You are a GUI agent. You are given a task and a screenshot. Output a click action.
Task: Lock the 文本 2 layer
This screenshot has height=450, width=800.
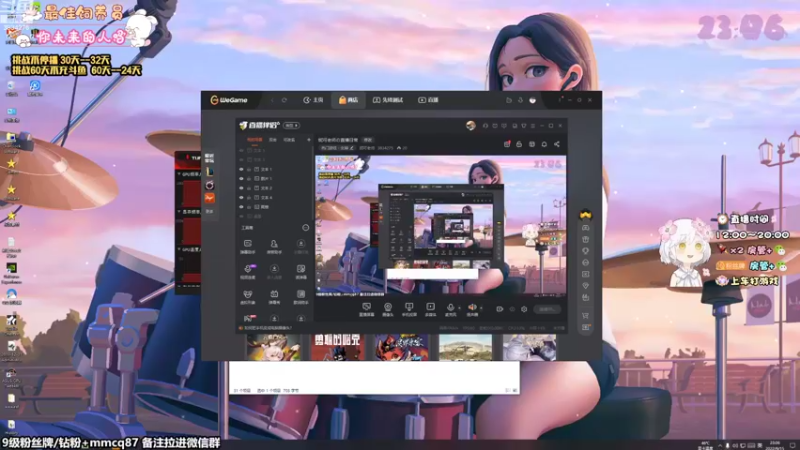(249, 188)
